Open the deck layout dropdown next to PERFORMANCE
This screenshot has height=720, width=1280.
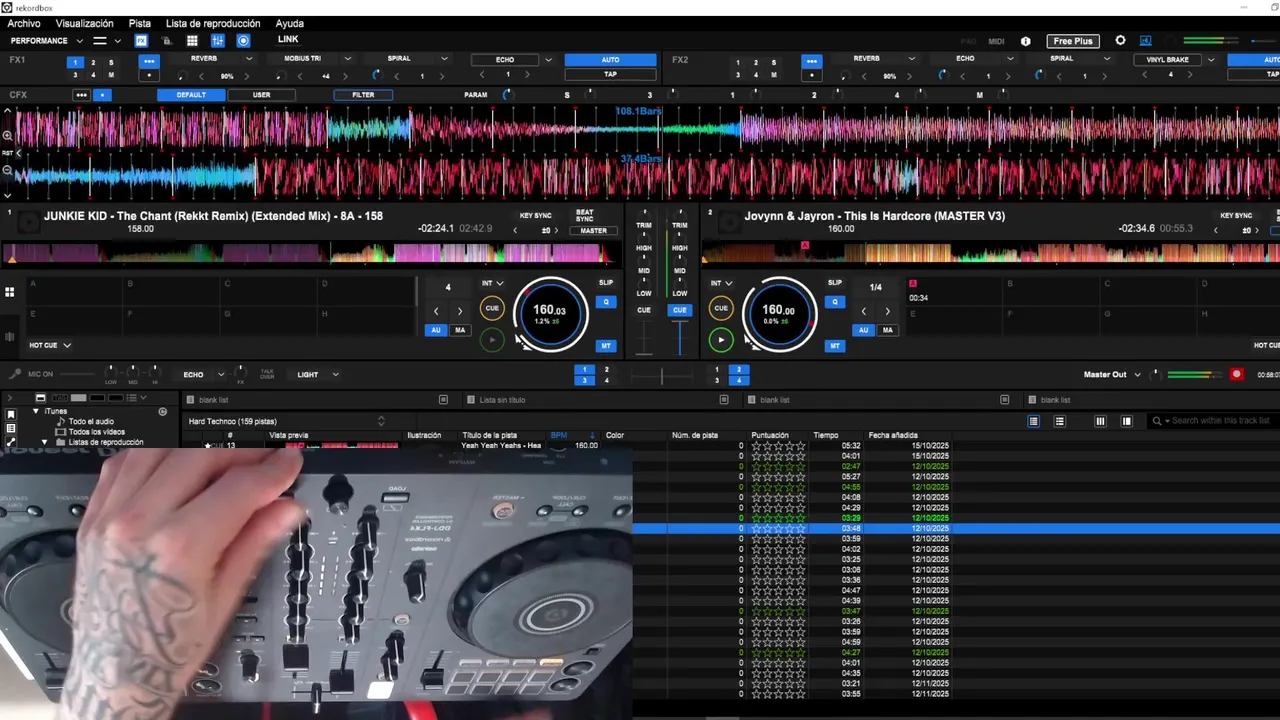tap(106, 41)
